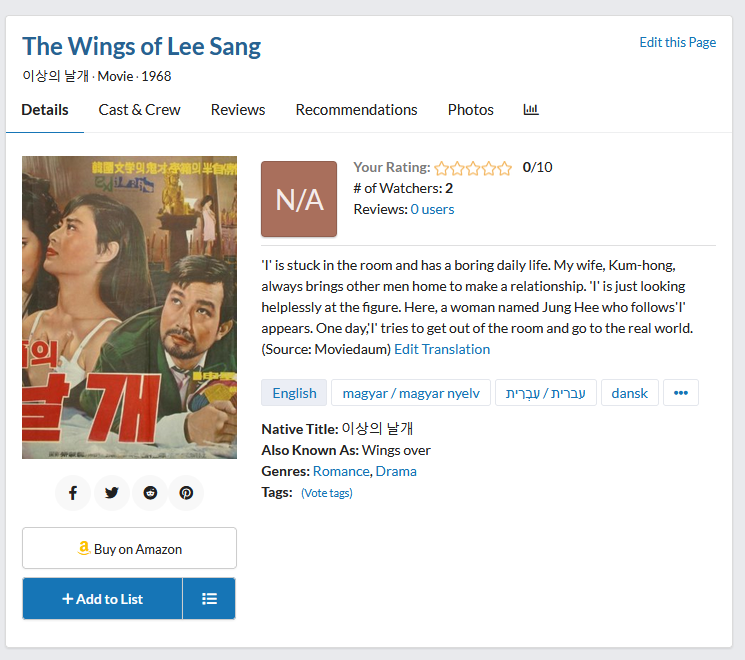This screenshot has width=745, height=660.
Task: Select magyar / magyar nyelv language
Action: tap(411, 392)
